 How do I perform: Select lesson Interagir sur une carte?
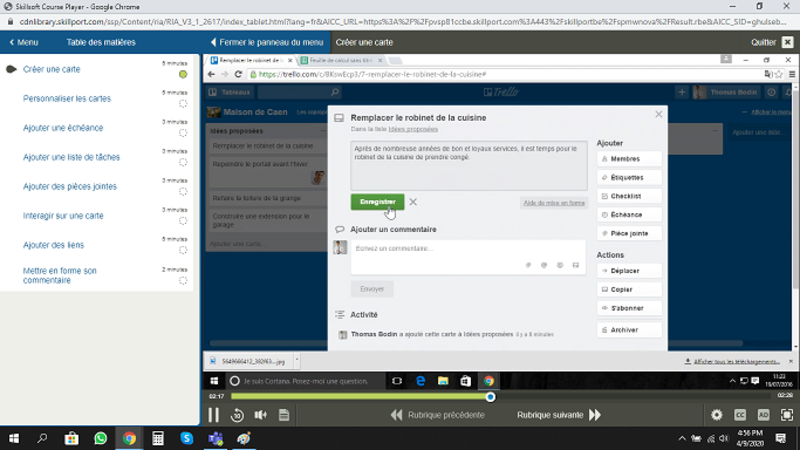coord(63,216)
